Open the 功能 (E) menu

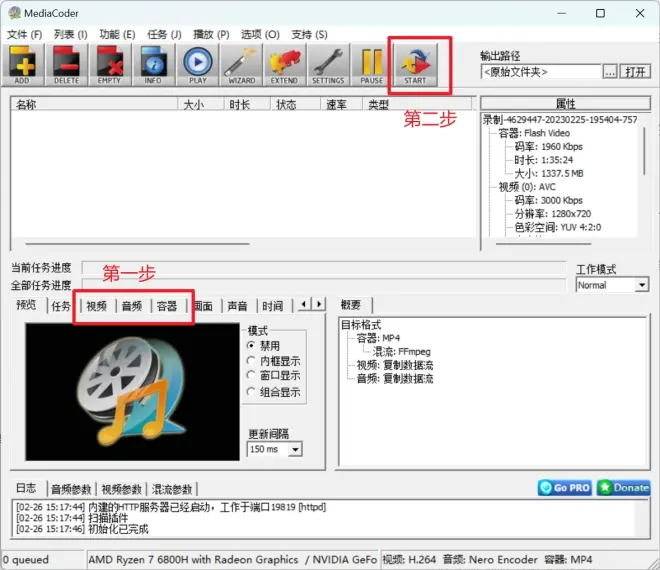point(117,35)
